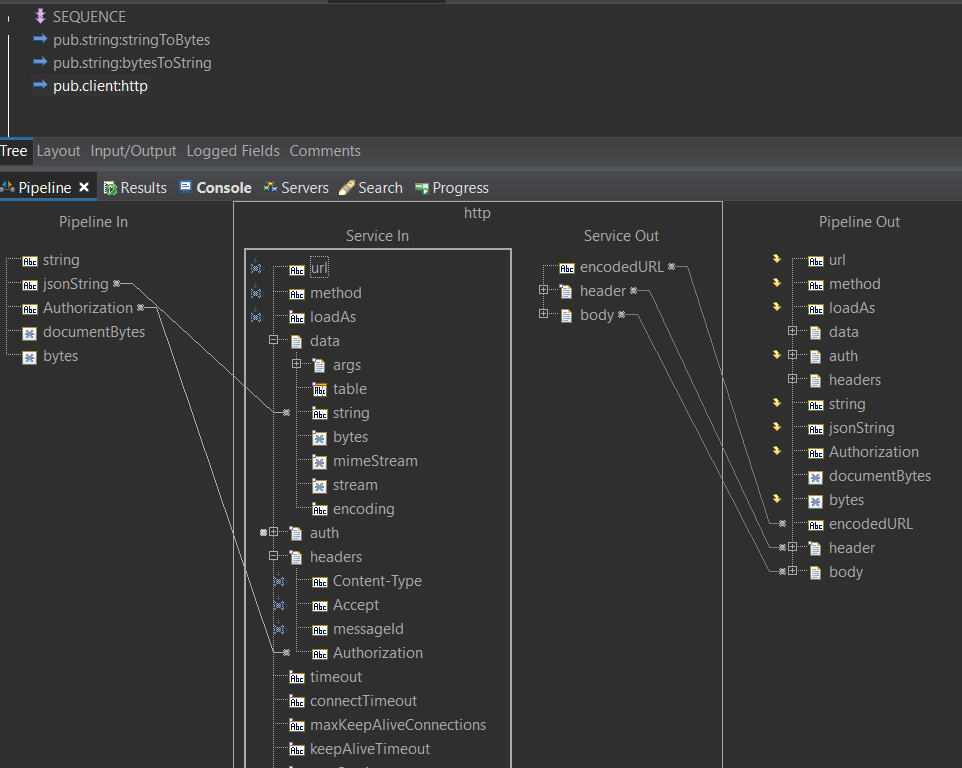Expand the auth node in Pipeline Out
Image resolution: width=962 pixels, height=768 pixels.
[793, 355]
